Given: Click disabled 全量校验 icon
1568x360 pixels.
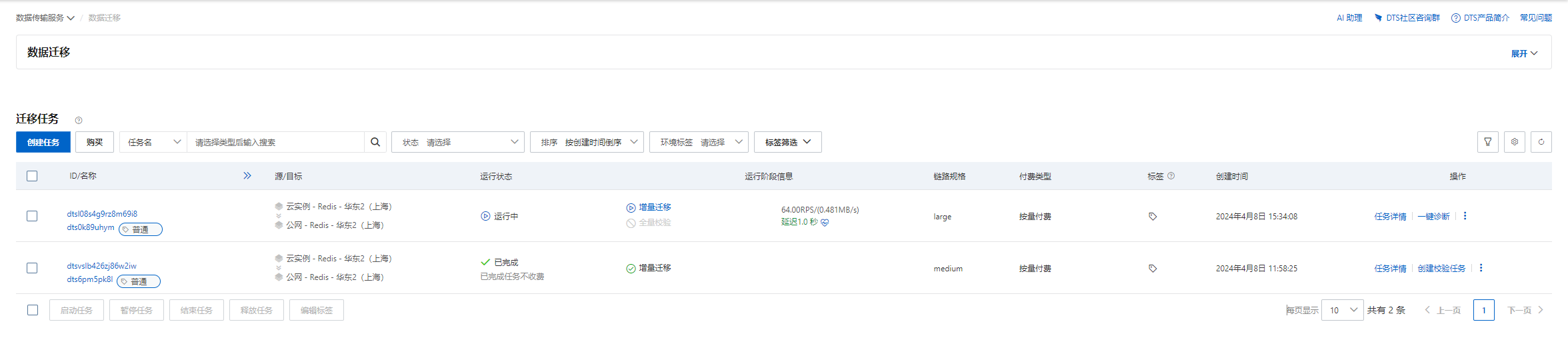Looking at the screenshot, I should [631, 223].
